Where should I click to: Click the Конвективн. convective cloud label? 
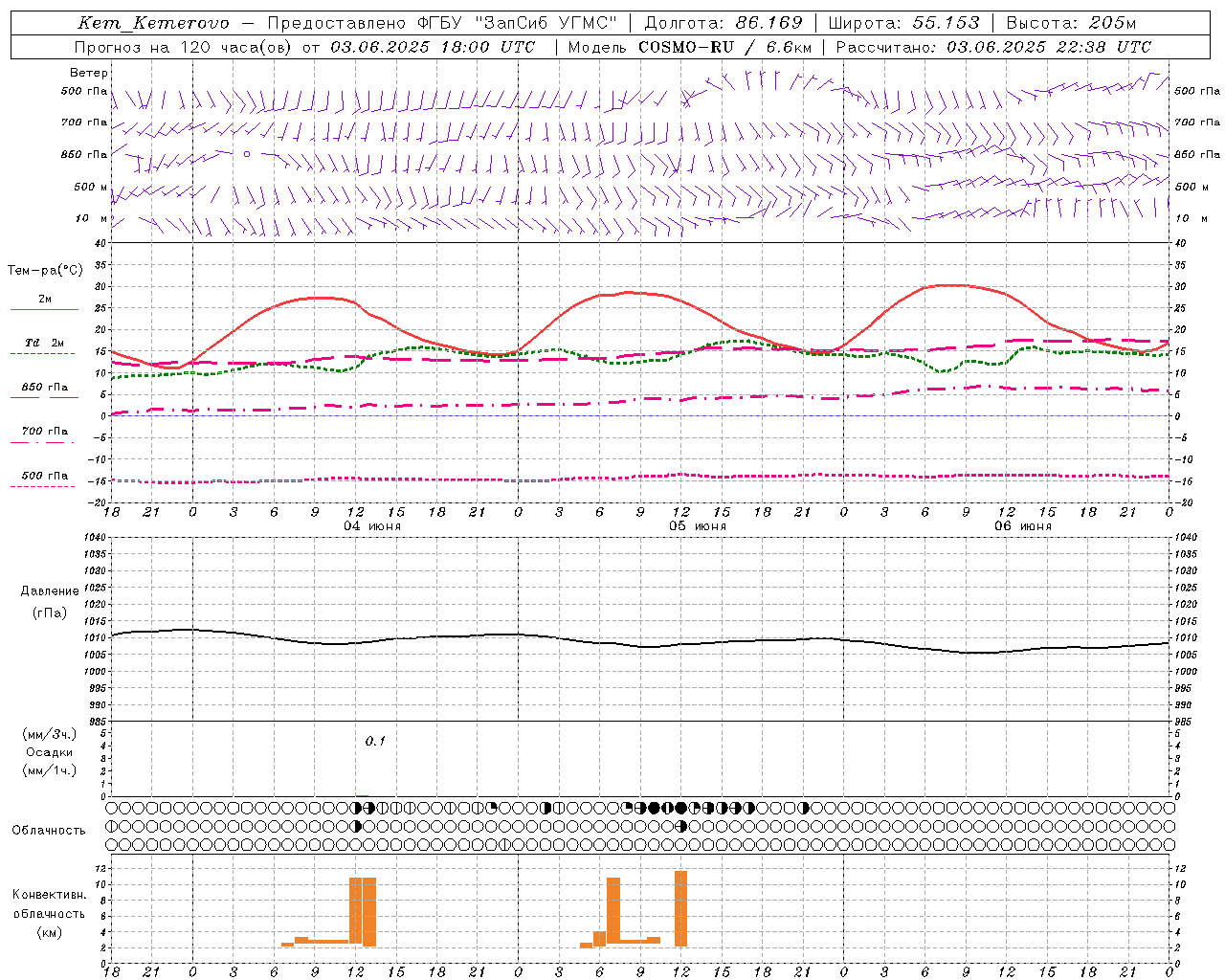(x=50, y=895)
